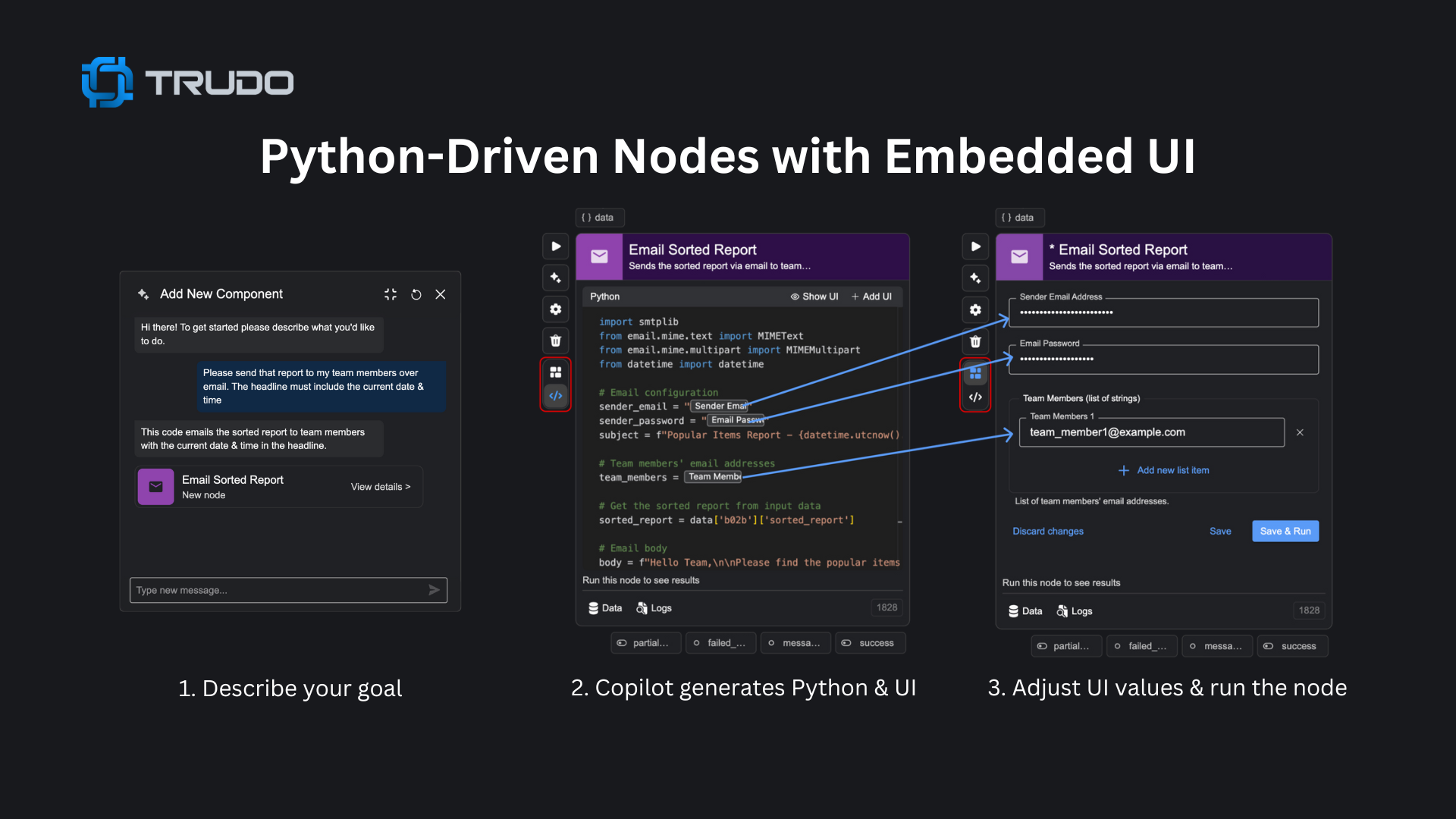1456x819 pixels.
Task: Click the Type new message input field
Action: click(288, 590)
